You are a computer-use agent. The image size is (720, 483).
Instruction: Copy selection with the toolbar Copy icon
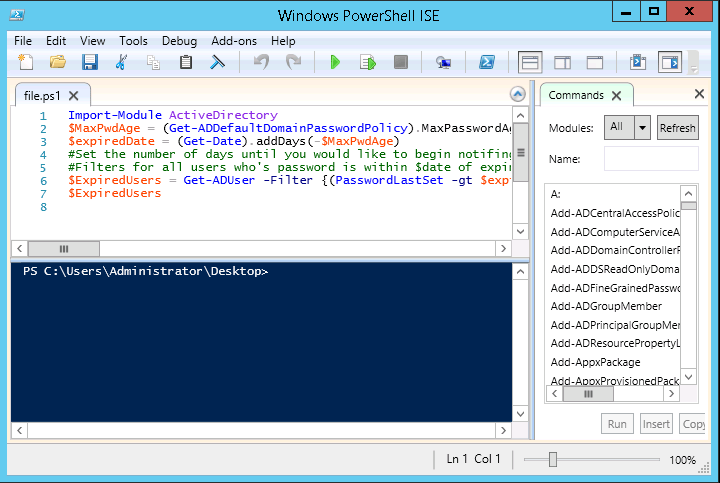click(153, 62)
